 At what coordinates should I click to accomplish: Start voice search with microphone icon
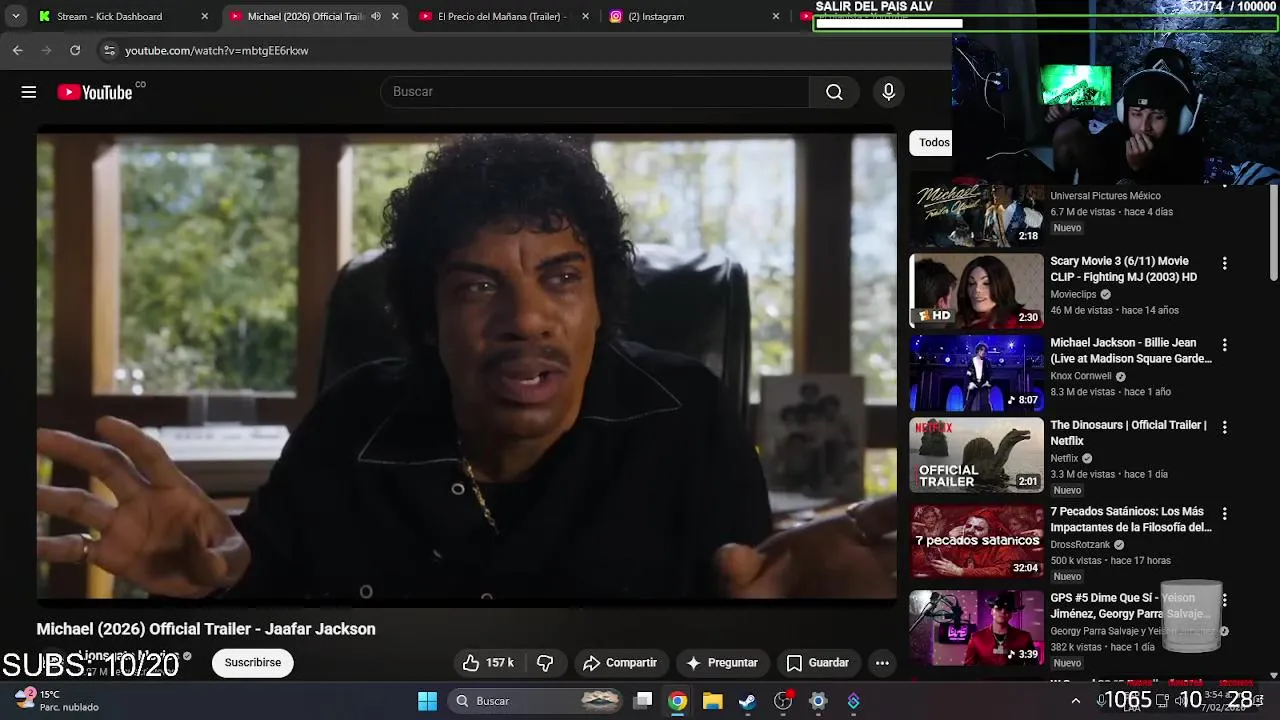(x=888, y=92)
